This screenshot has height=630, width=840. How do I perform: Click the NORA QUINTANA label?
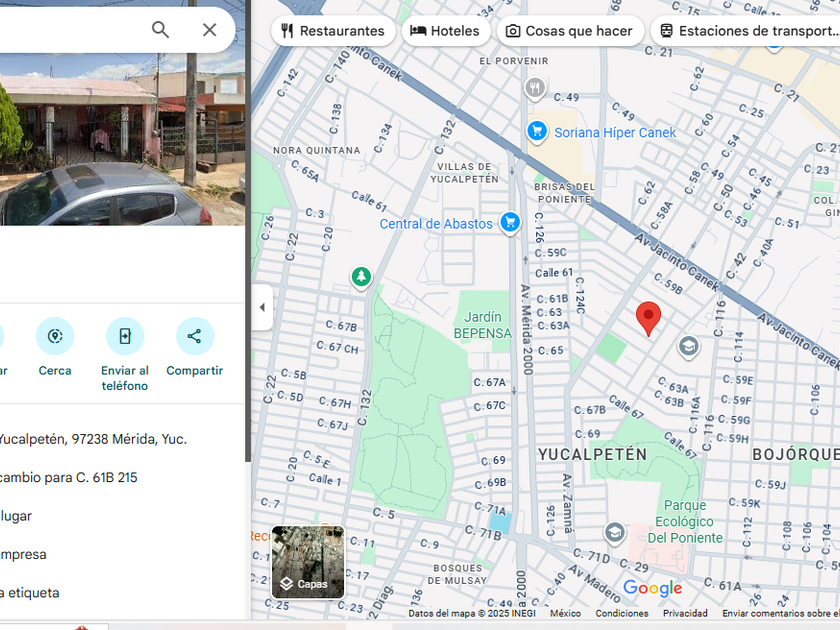317,151
